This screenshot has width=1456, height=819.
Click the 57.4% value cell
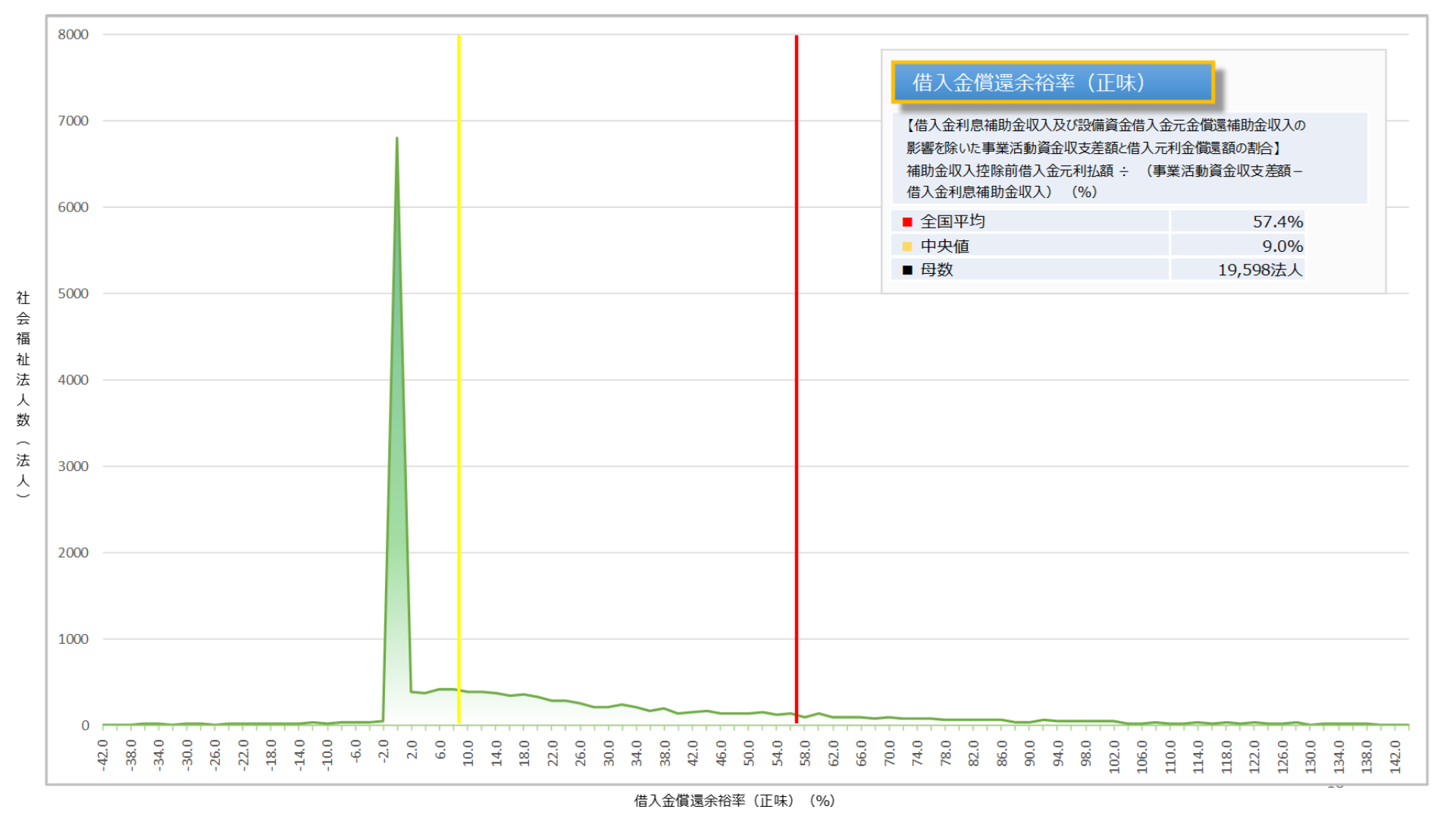click(1277, 222)
